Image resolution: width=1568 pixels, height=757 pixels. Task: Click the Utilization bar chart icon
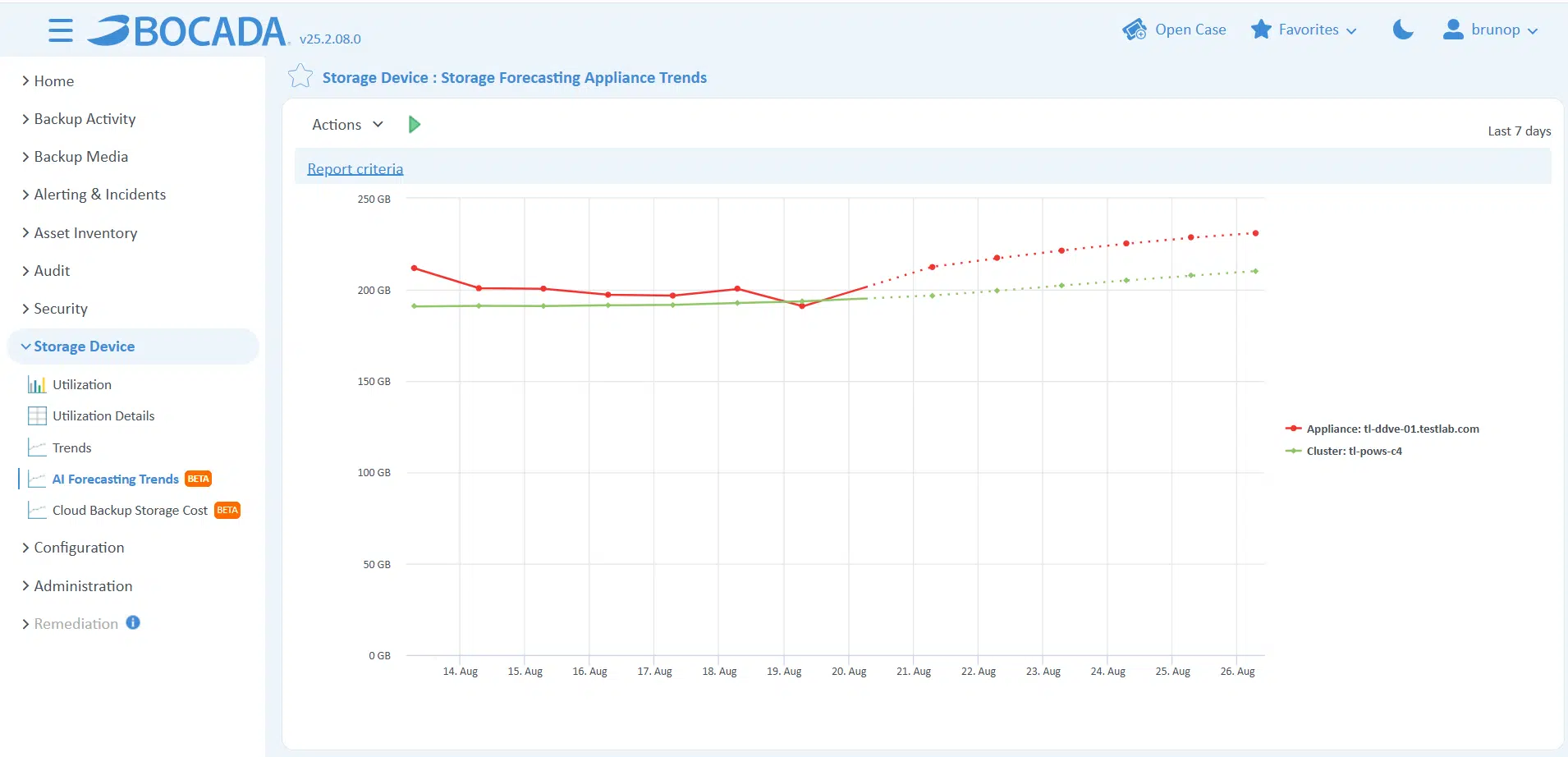click(37, 384)
